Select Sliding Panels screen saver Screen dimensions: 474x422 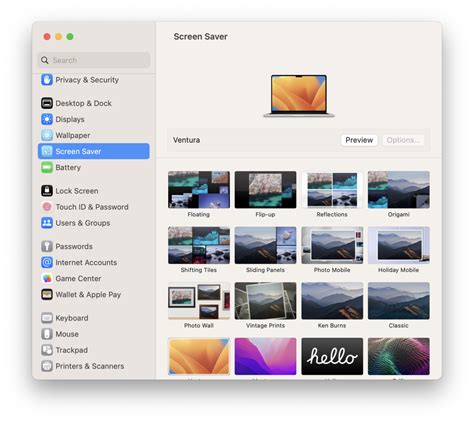pyautogui.click(x=265, y=245)
